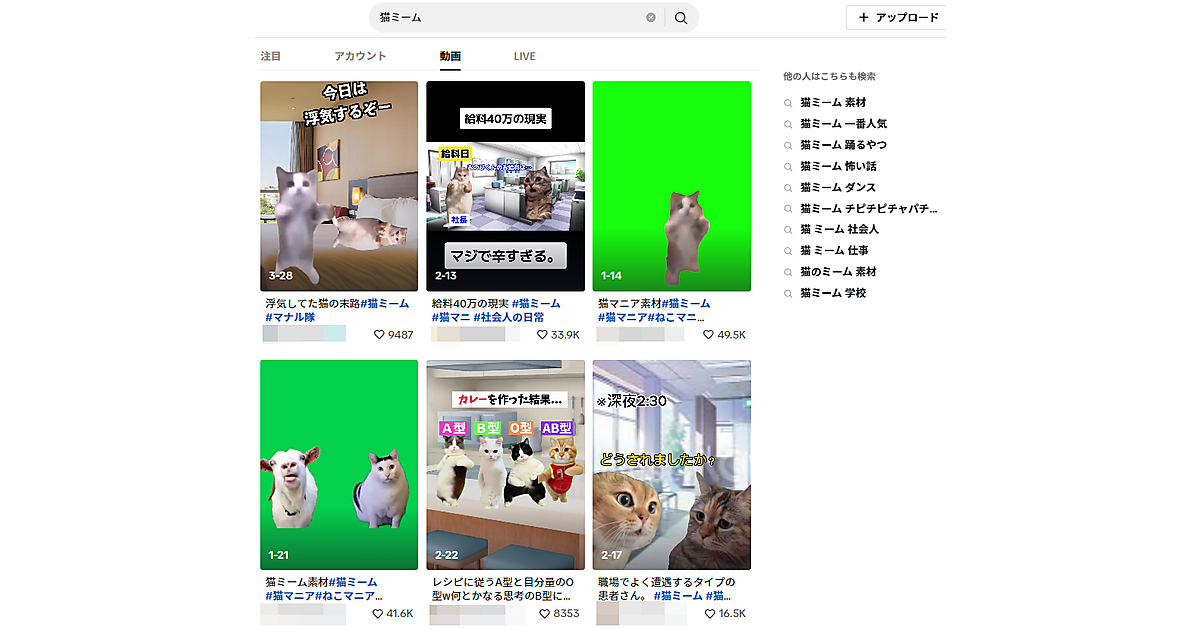Open the #社会人の日常 hashtag link
The height and width of the screenshot is (630, 1200).
pyautogui.click(x=514, y=318)
